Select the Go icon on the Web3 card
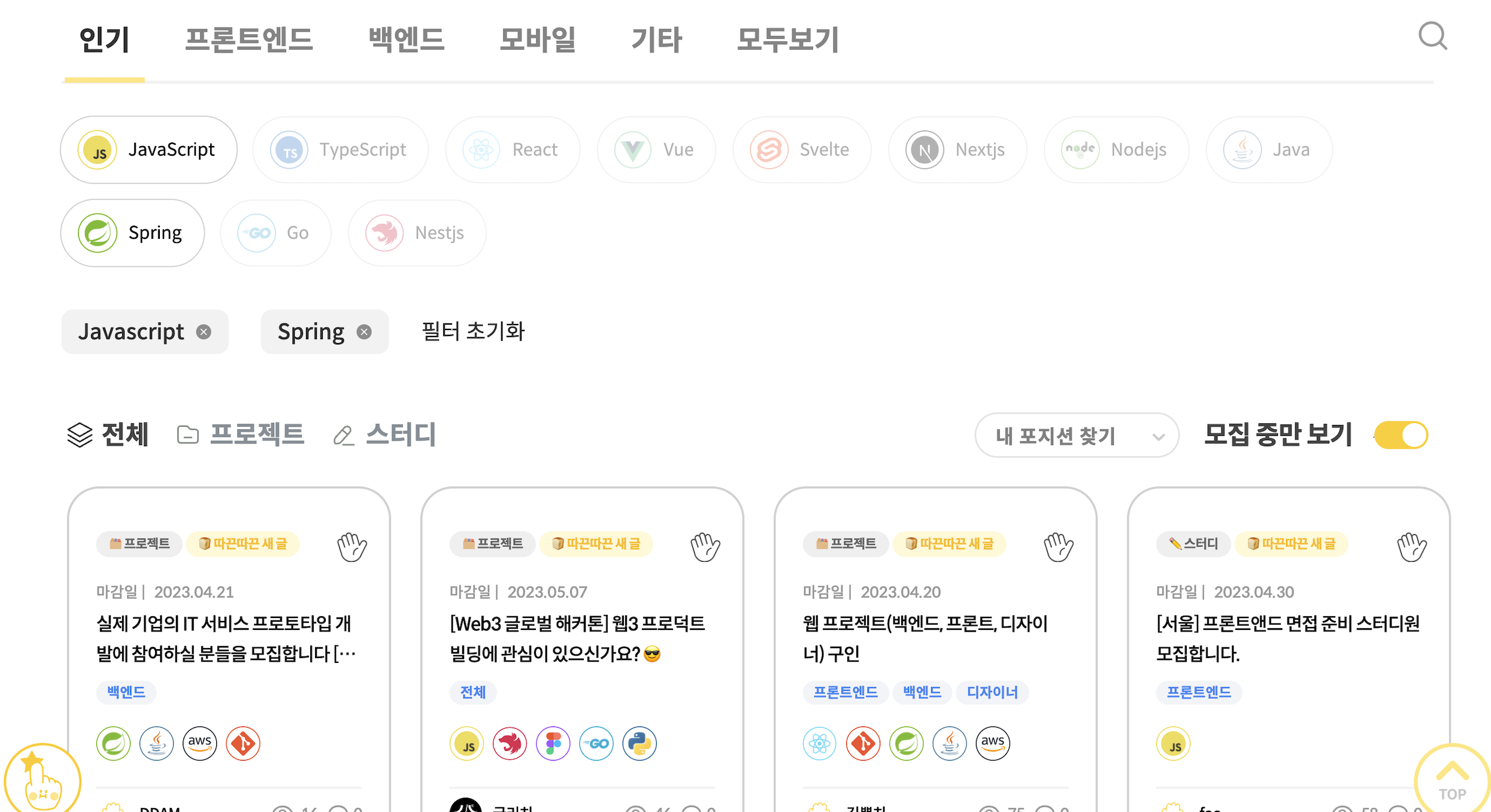Screen dimensions: 1491x812 (x=596, y=743)
